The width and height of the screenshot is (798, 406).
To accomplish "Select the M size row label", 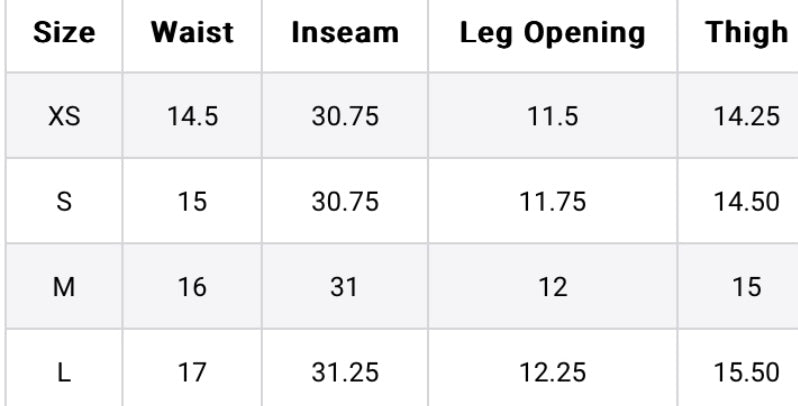I will [x=64, y=288].
